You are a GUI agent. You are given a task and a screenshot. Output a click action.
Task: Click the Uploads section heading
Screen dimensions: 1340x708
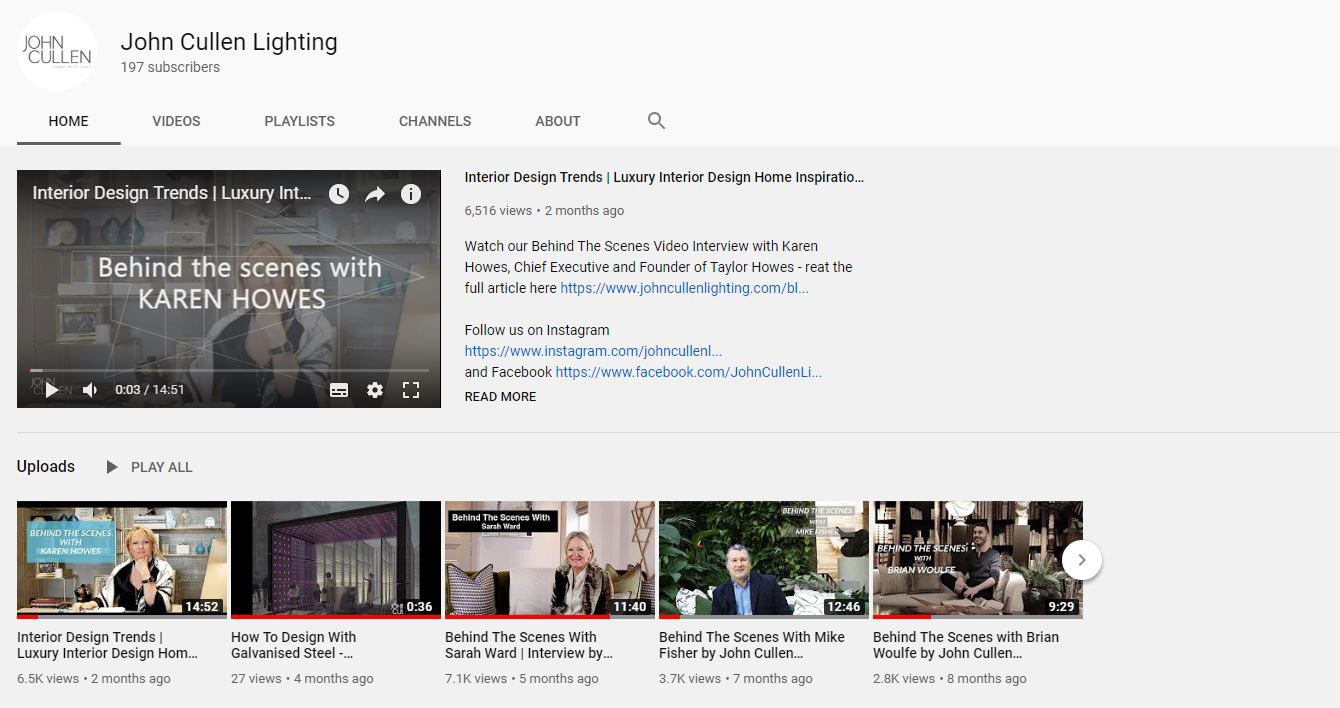coord(46,467)
